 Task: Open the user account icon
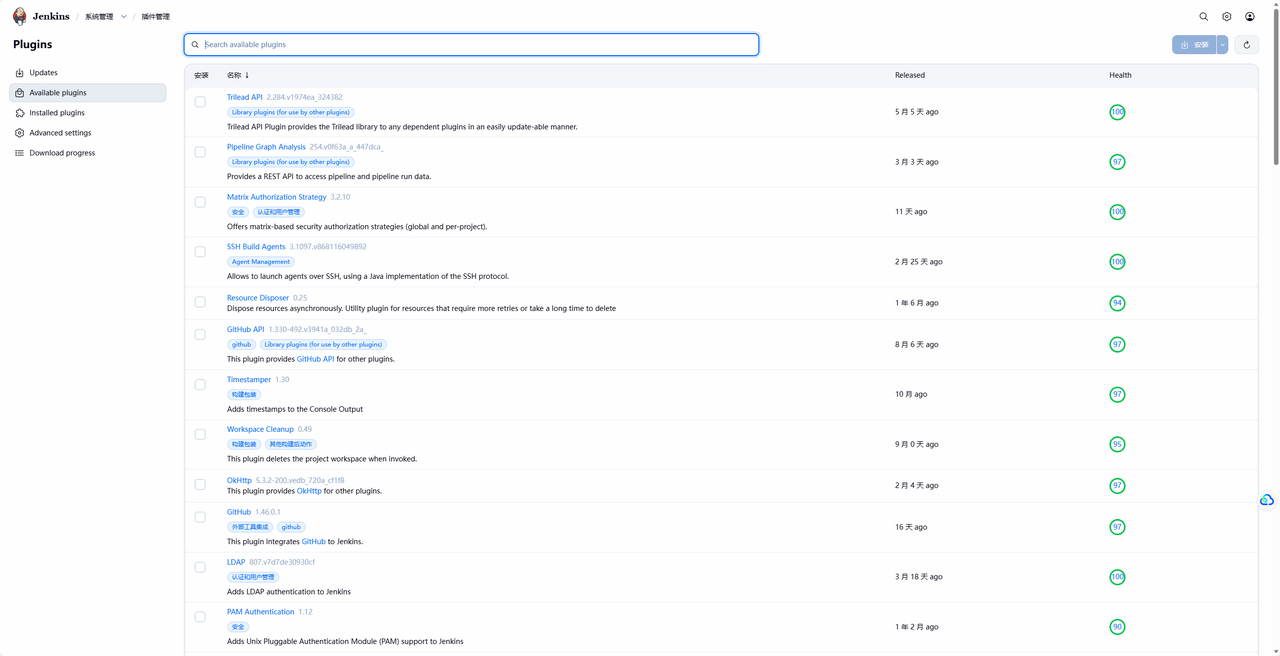(1250, 16)
